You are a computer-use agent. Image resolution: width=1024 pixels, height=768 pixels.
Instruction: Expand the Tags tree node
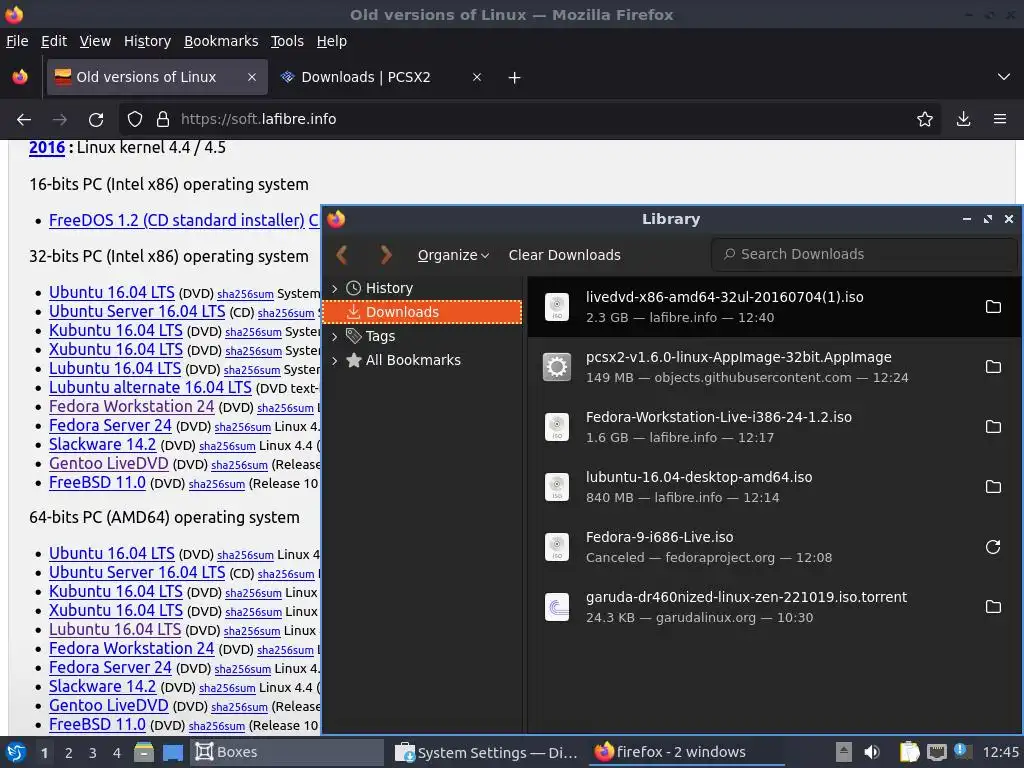pos(334,336)
